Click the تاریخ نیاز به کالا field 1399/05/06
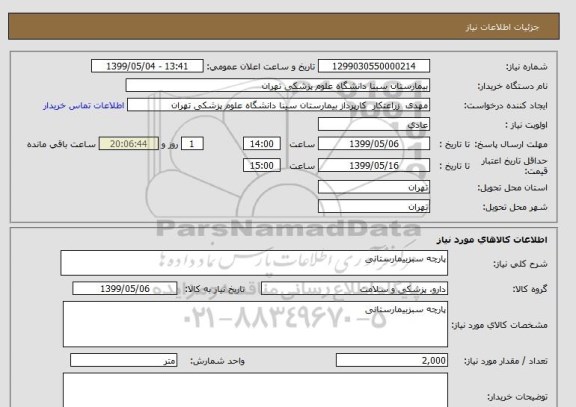Viewport: 576px width, 407px height. [x=125, y=288]
